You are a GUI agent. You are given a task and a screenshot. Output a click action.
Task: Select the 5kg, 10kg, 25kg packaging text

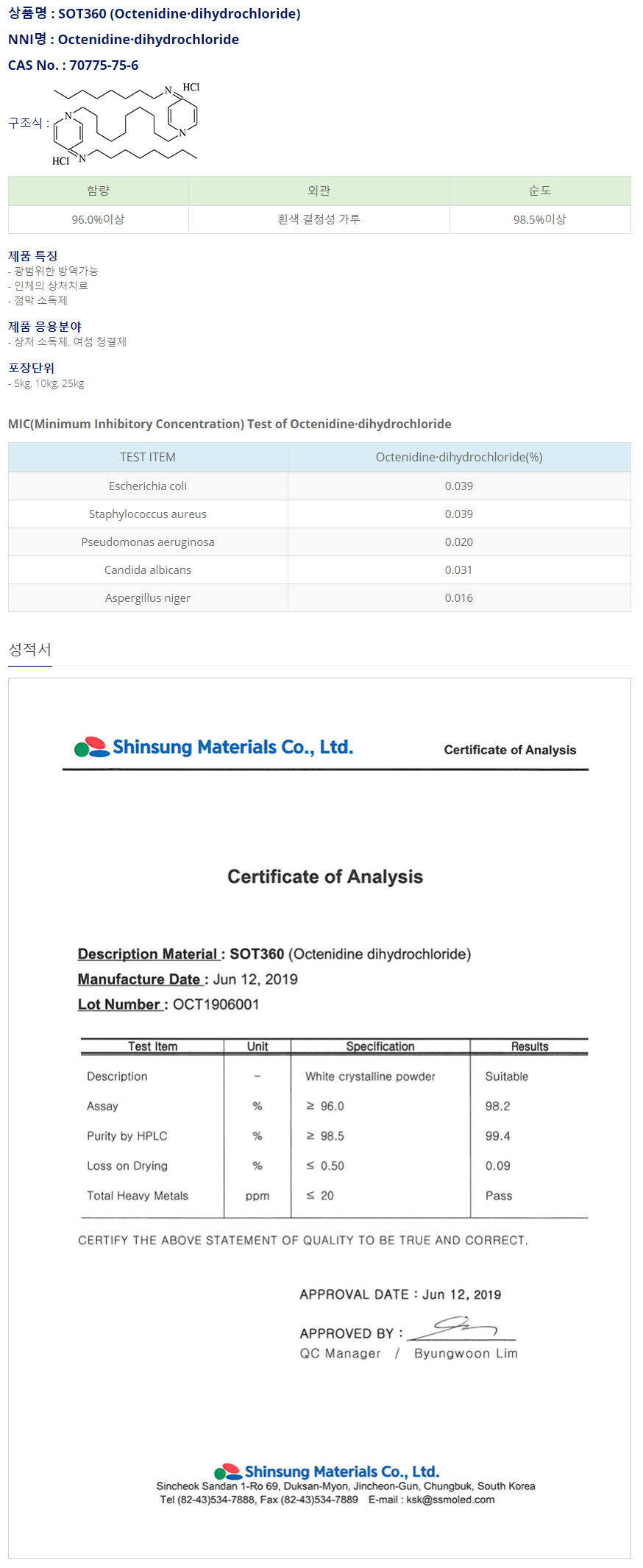coord(46,383)
